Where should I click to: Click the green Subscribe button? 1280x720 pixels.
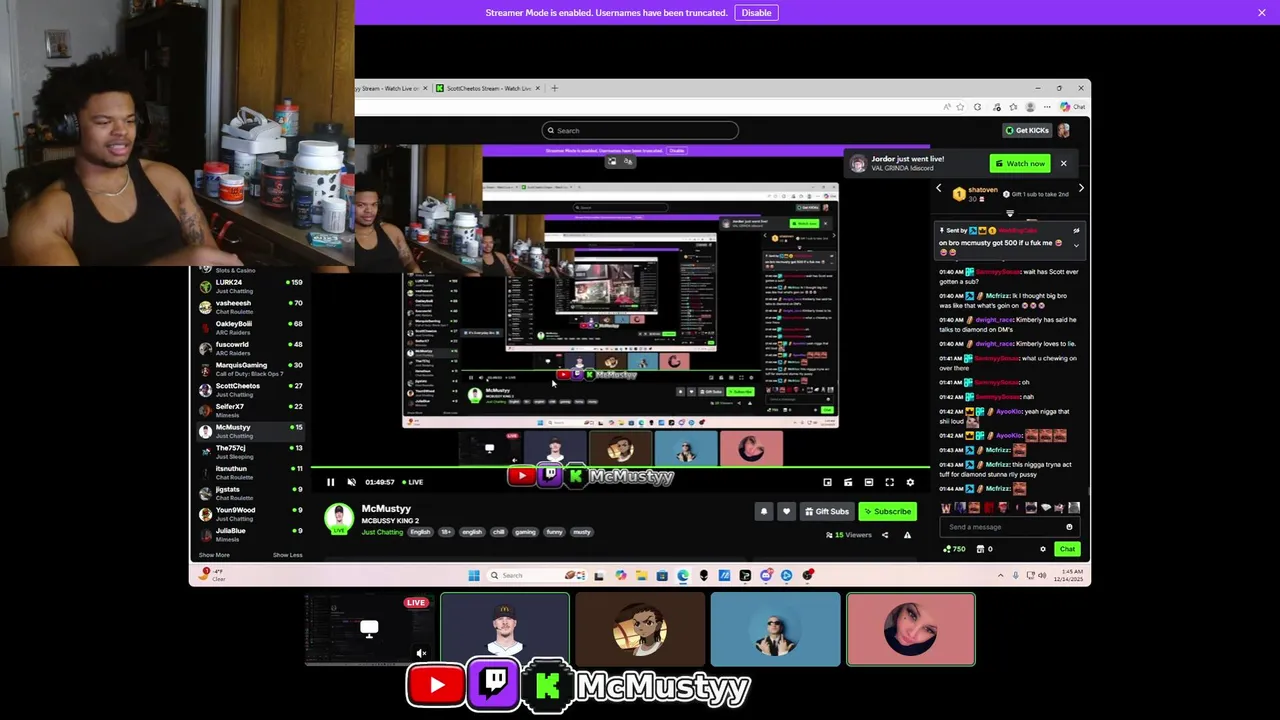tap(887, 511)
